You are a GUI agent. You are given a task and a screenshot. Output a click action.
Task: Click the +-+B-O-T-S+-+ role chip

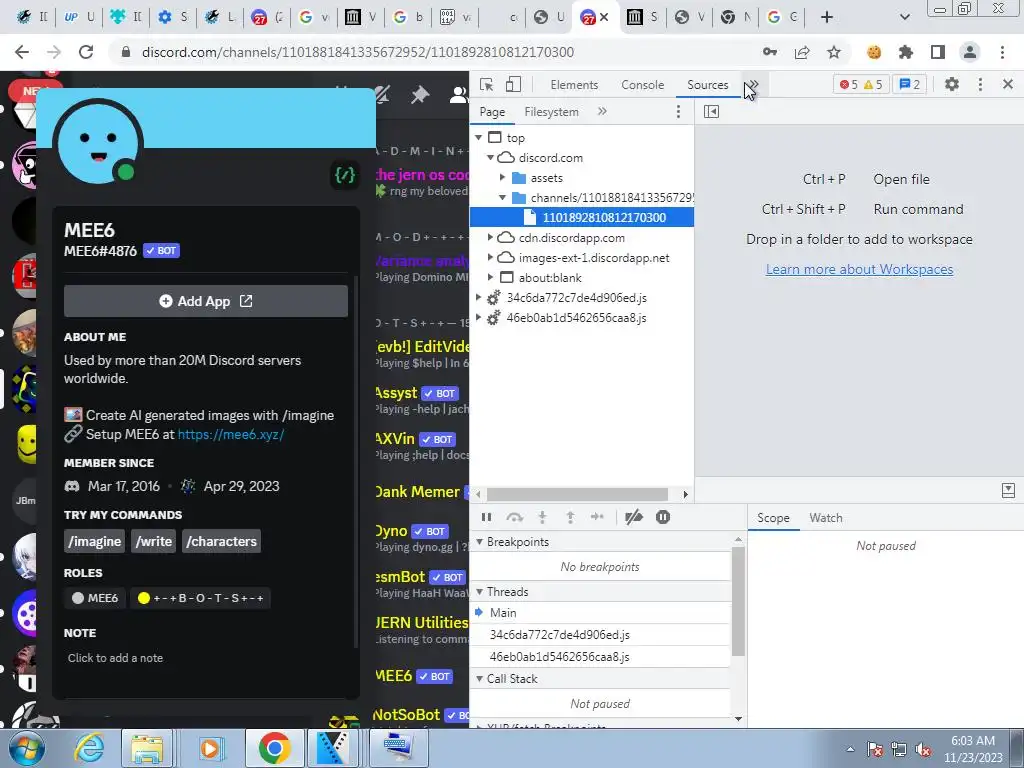(x=200, y=598)
